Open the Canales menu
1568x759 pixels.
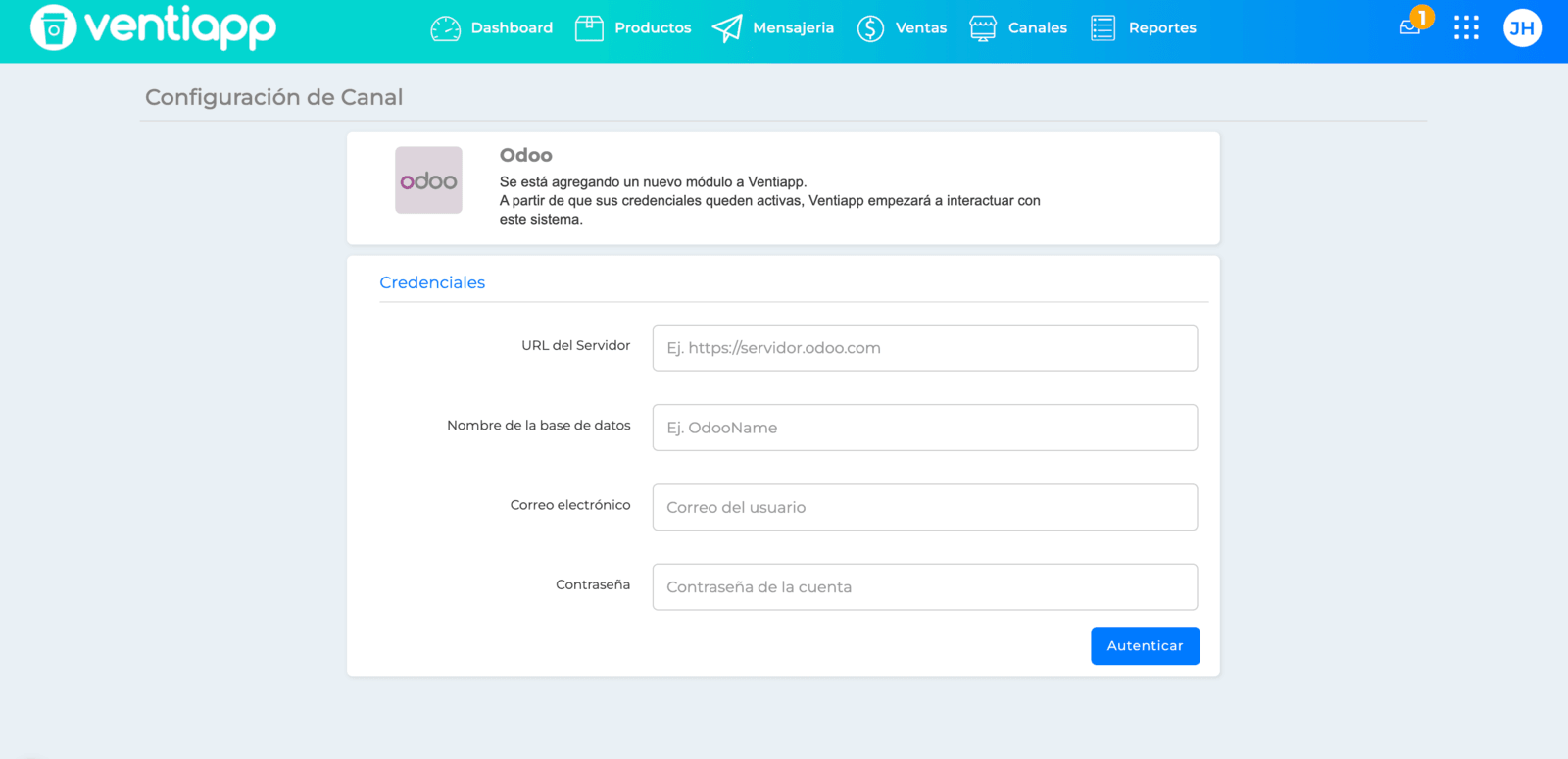coord(1038,28)
